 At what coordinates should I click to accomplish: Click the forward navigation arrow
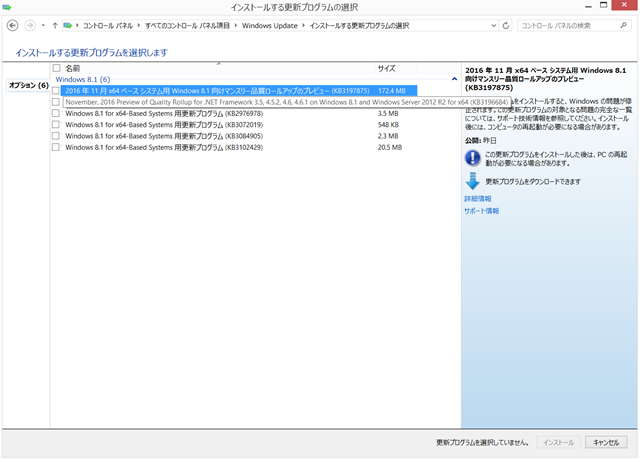tap(30, 25)
